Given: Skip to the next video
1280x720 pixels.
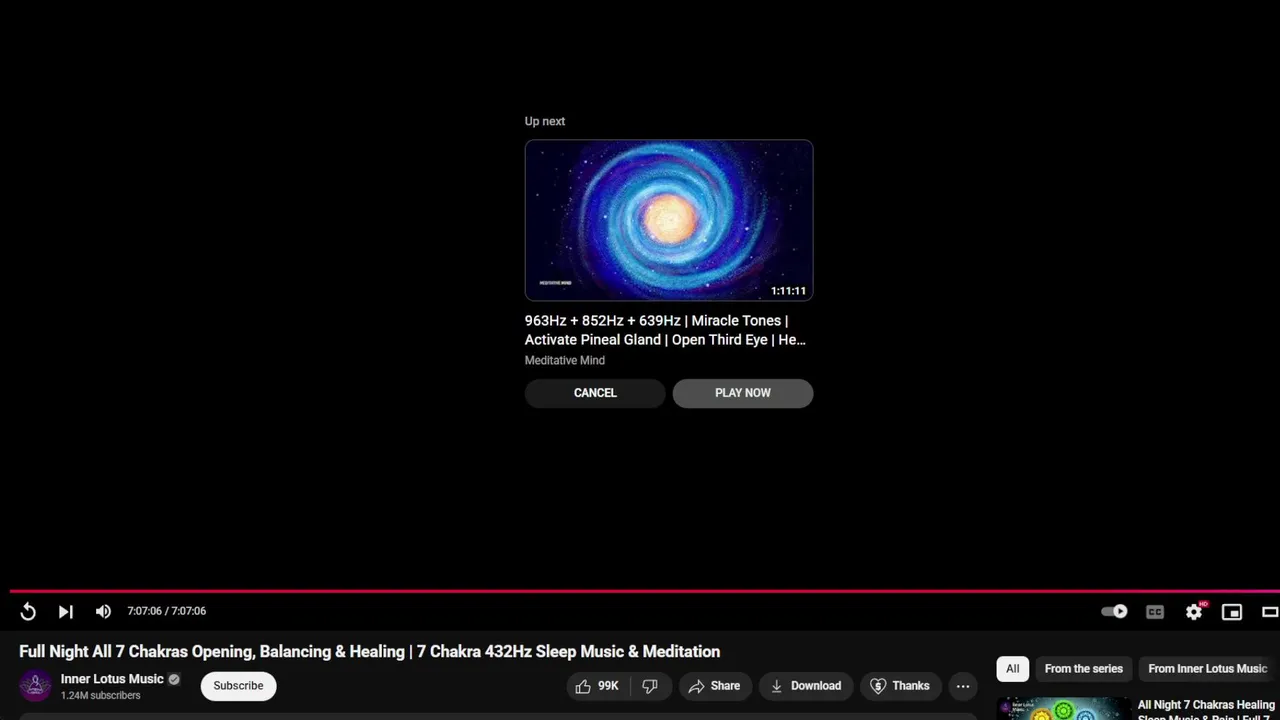Looking at the screenshot, I should 65,611.
